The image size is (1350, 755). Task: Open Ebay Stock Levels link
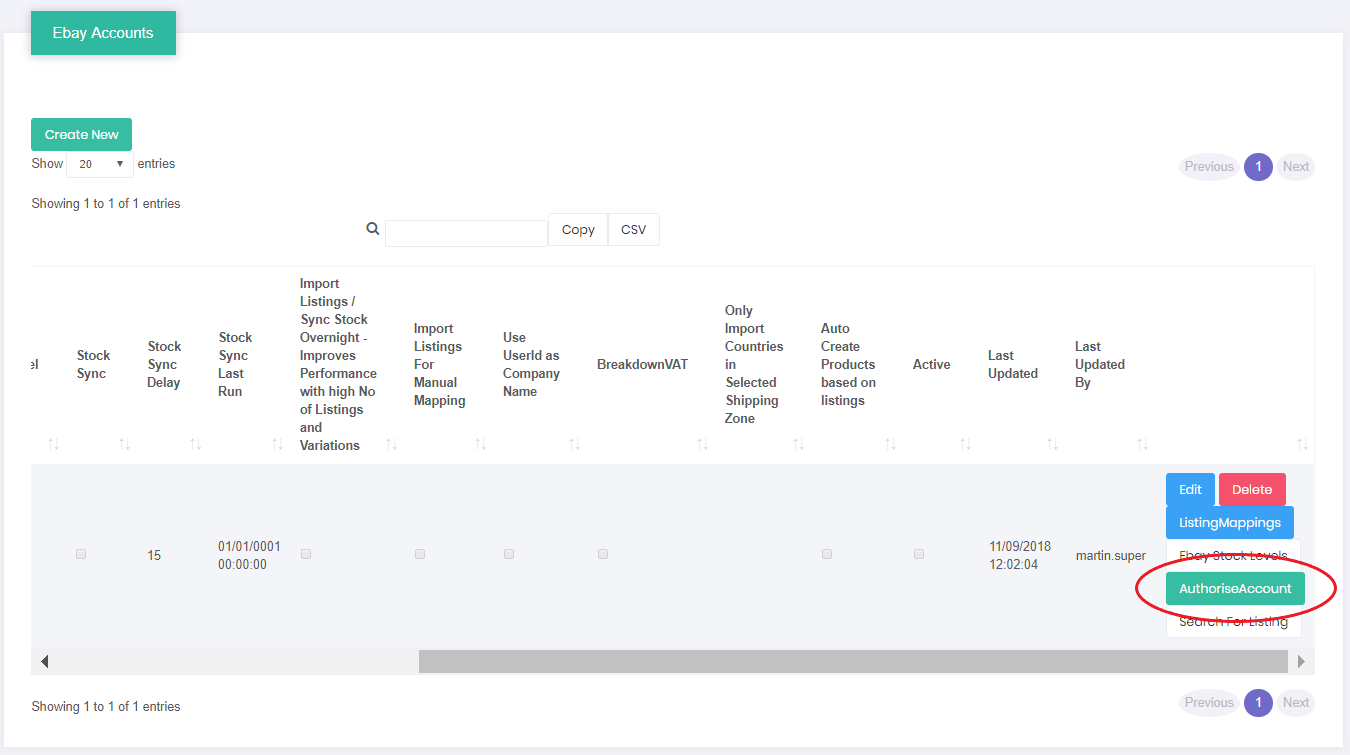click(x=1233, y=555)
